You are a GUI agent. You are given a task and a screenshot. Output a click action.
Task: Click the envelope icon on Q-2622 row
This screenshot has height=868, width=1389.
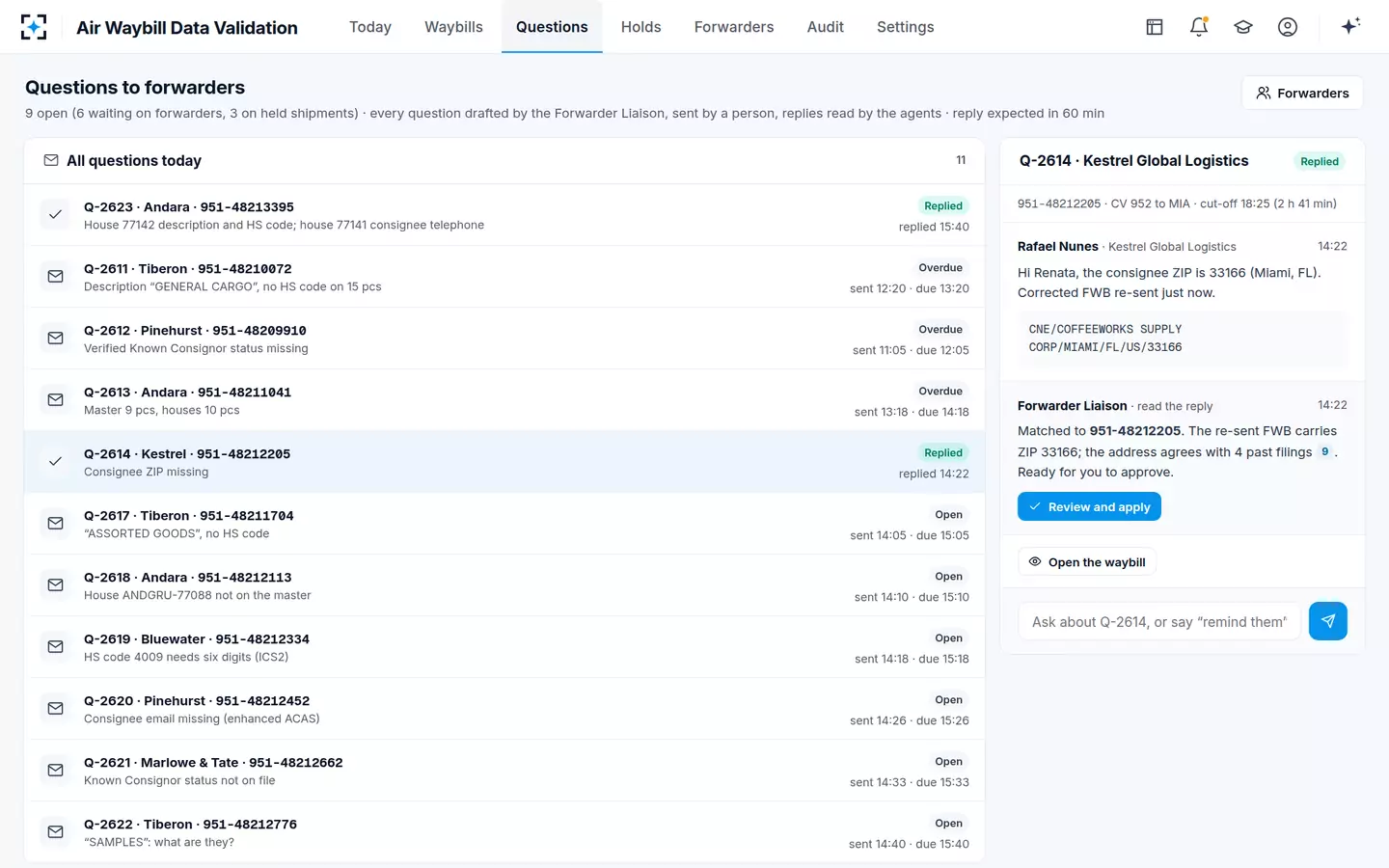[x=56, y=832]
